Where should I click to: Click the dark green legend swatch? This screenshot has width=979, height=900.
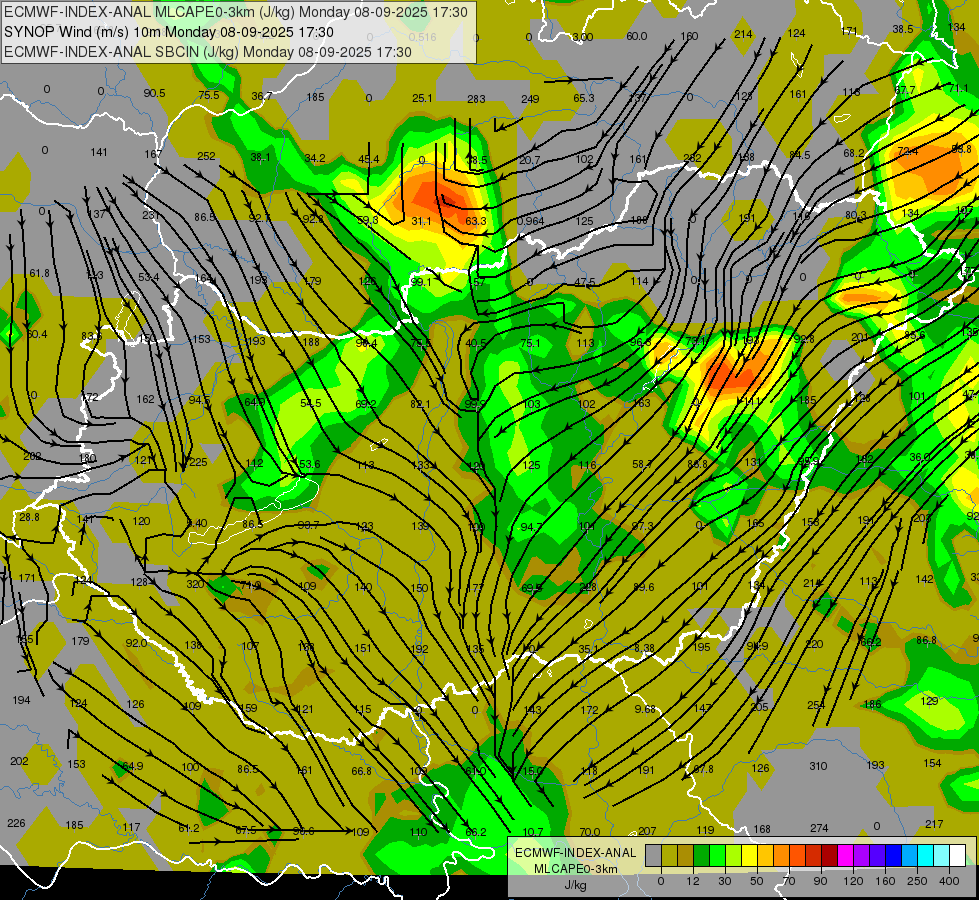click(702, 856)
